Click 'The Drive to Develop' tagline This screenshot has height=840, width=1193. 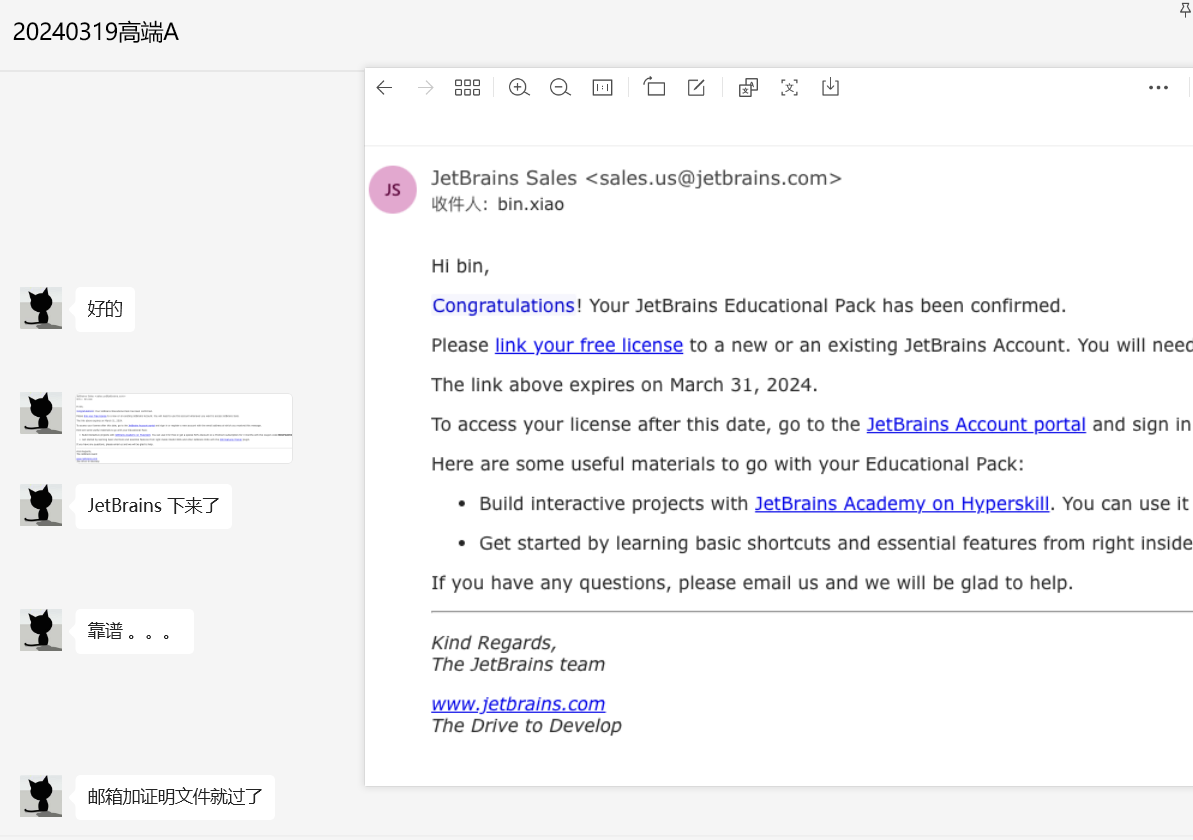coord(527,725)
